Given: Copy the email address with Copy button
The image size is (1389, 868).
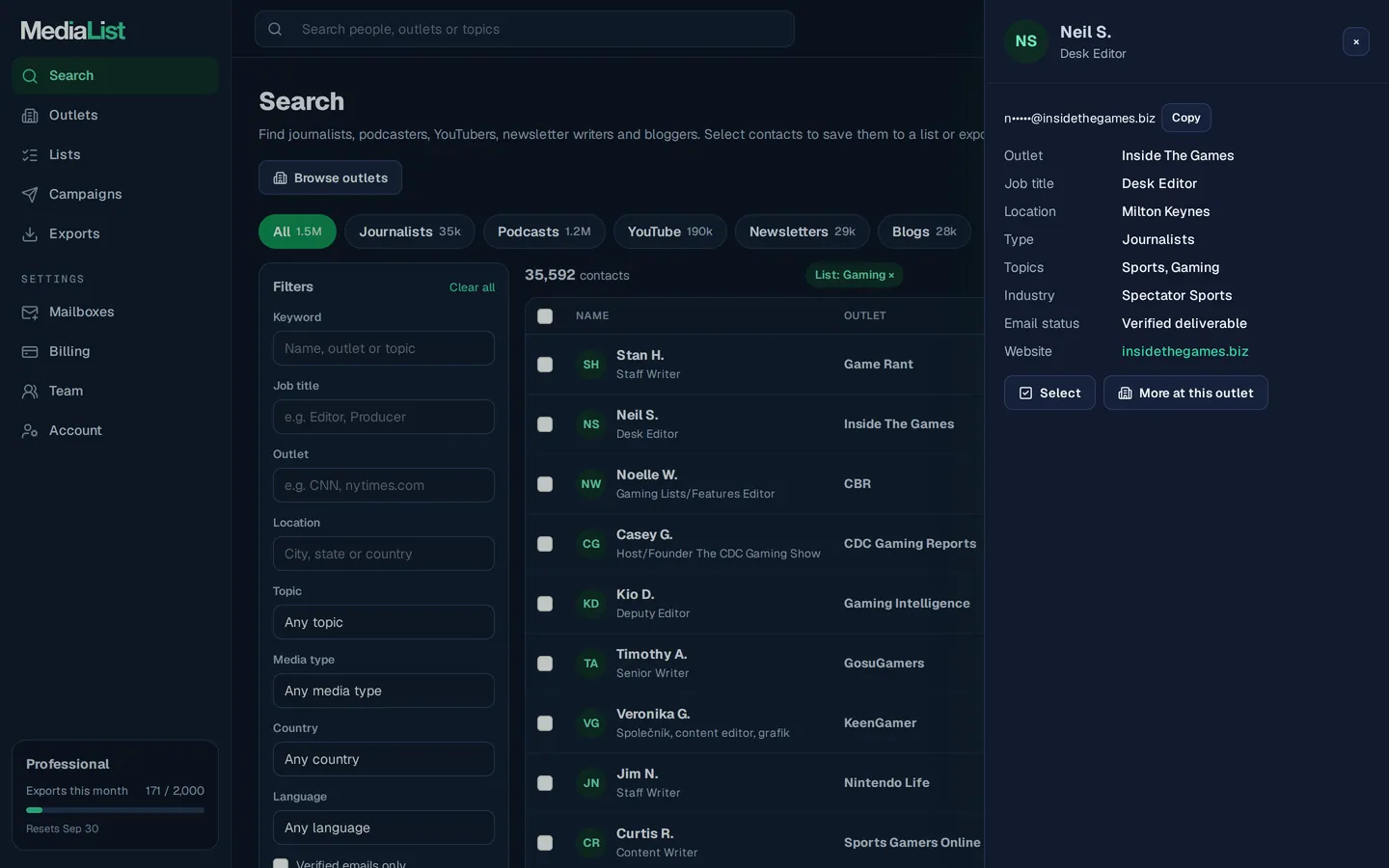Looking at the screenshot, I should click(1186, 118).
